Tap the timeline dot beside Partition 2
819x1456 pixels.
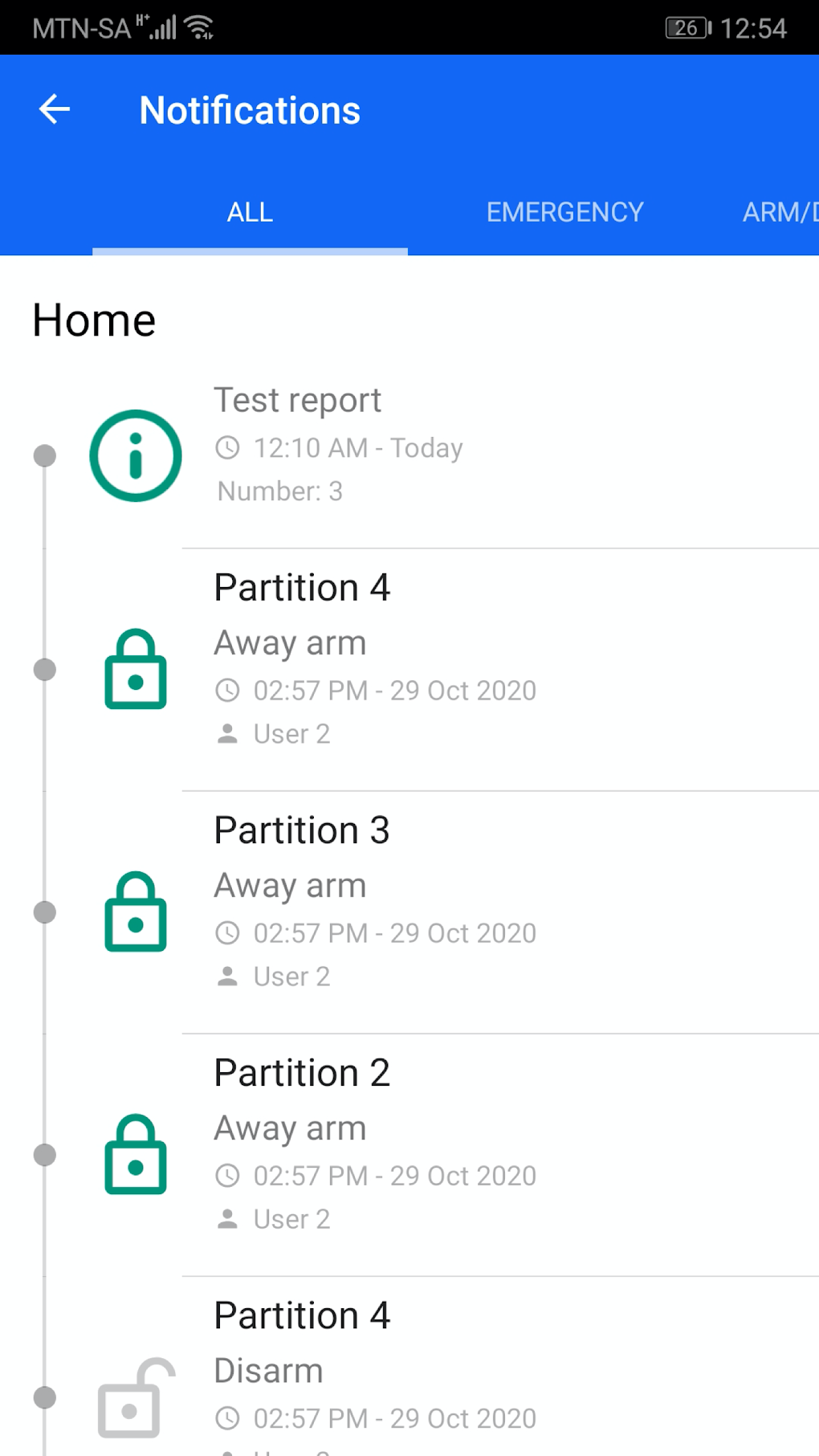tap(45, 1154)
